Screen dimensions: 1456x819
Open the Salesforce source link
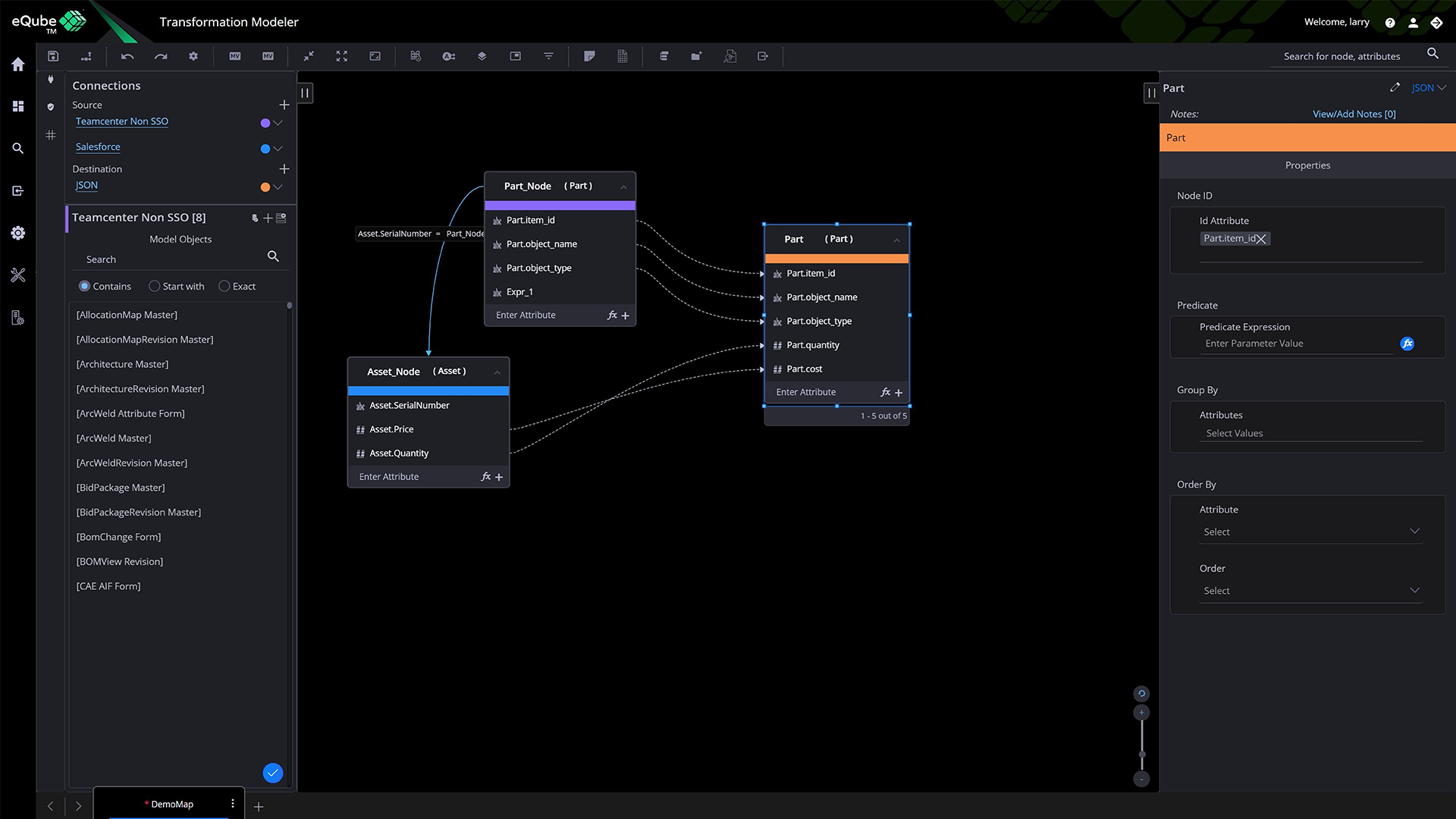[x=98, y=147]
